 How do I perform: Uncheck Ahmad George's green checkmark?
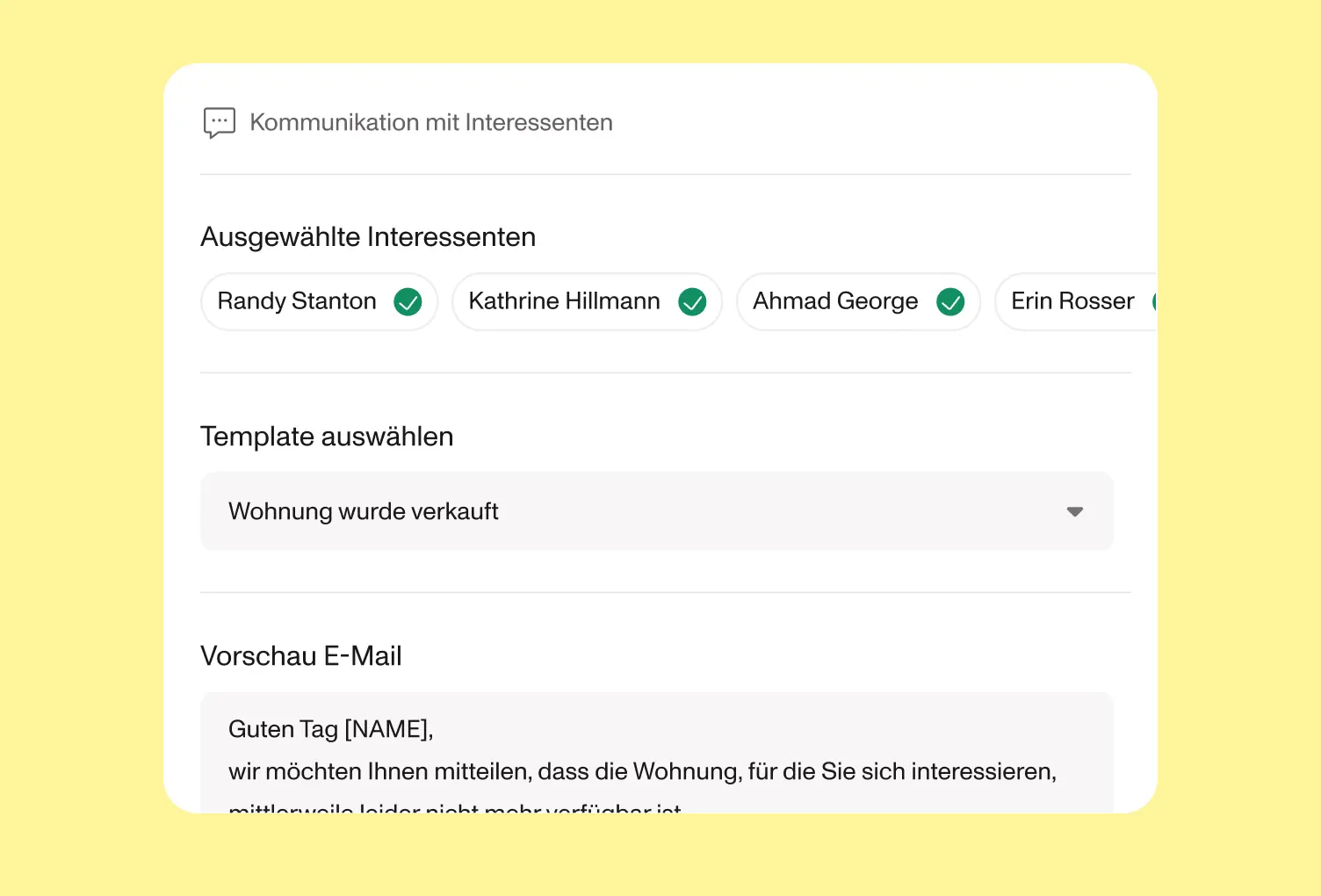tap(950, 301)
